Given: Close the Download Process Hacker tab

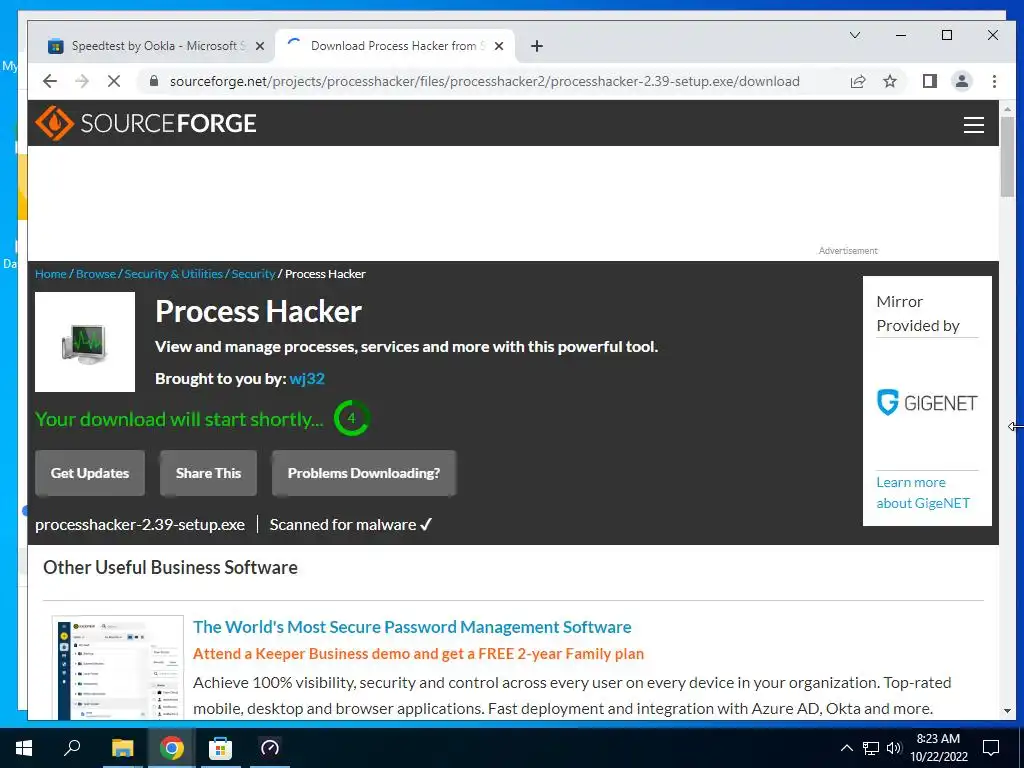Looking at the screenshot, I should click(x=499, y=46).
